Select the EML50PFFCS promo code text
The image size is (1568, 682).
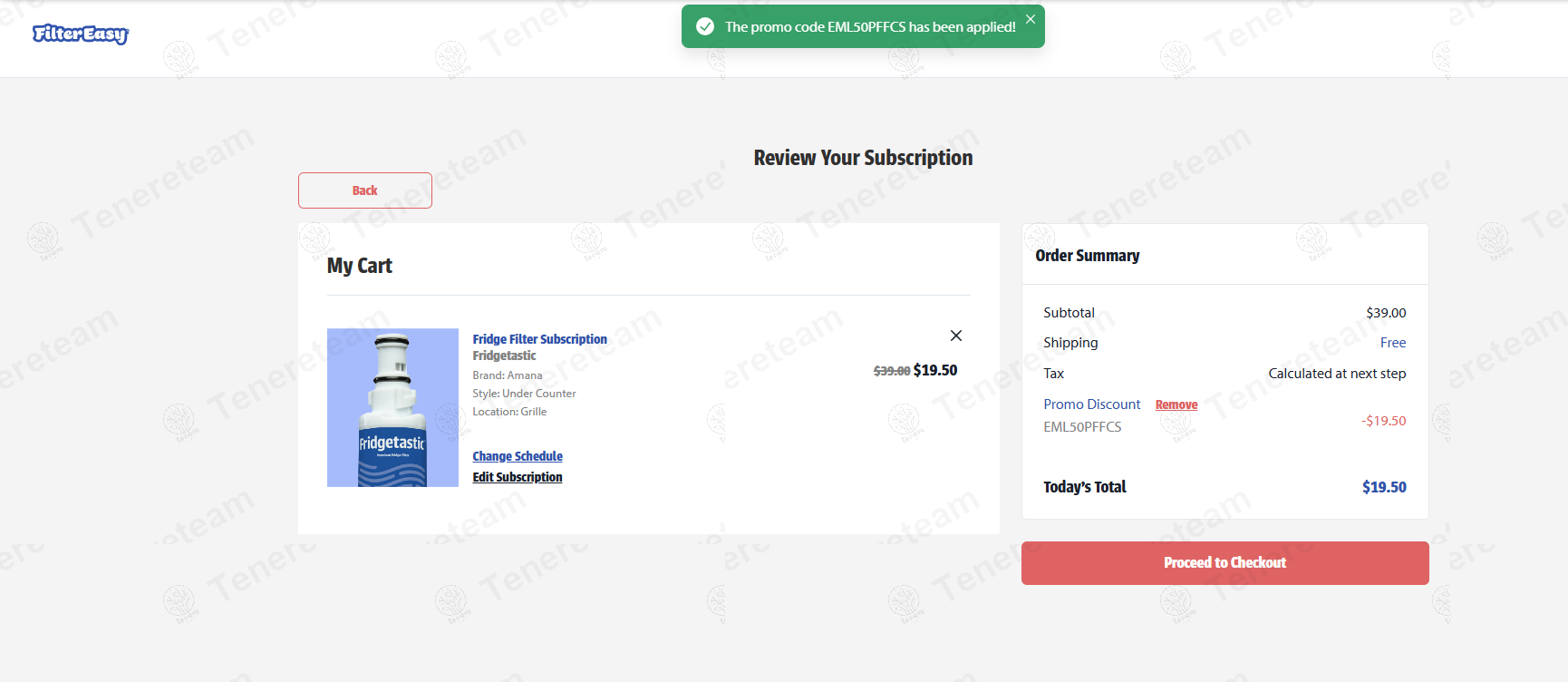(x=1082, y=427)
